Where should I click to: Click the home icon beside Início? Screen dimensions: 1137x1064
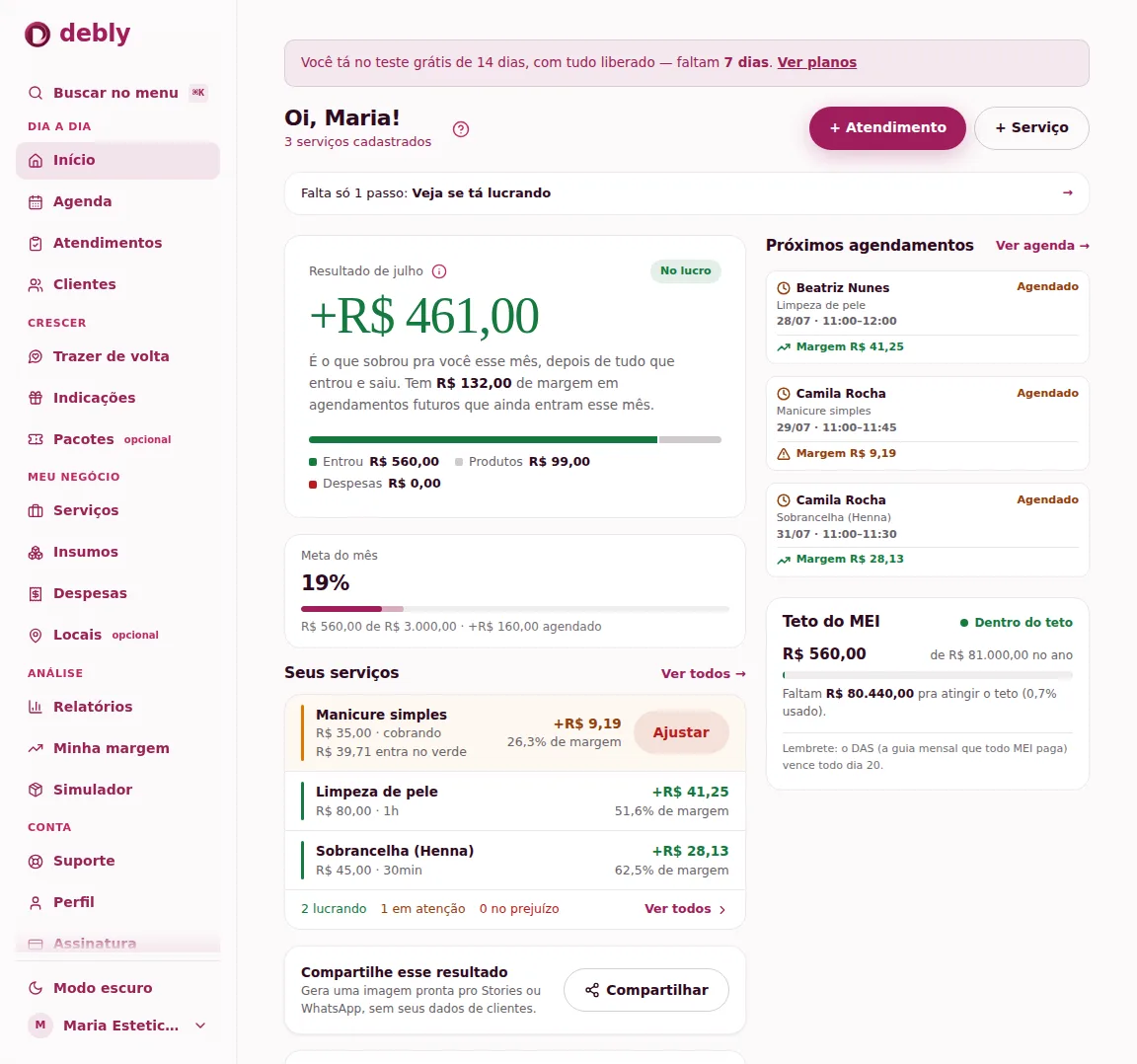(35, 160)
